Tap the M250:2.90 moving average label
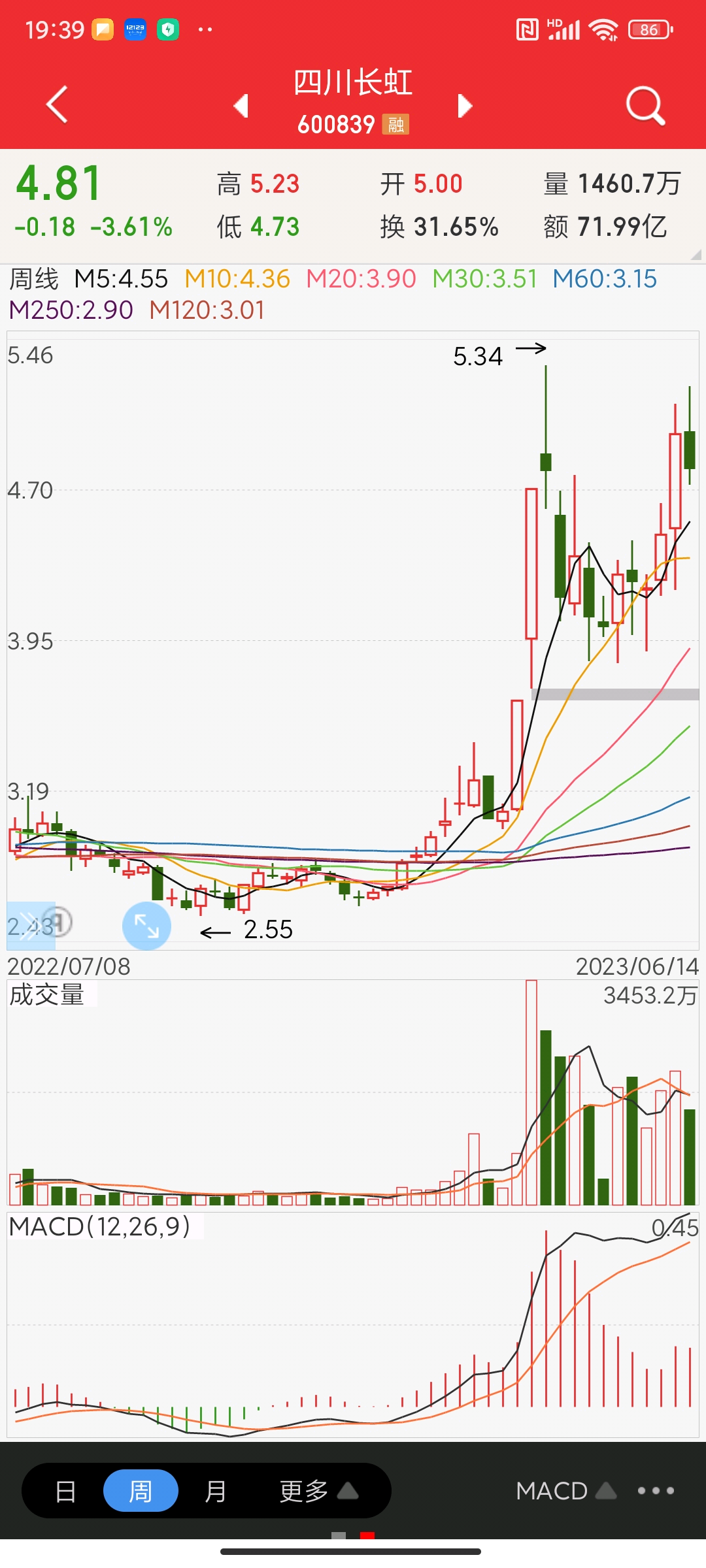This screenshot has height=1568, width=706. click(71, 310)
